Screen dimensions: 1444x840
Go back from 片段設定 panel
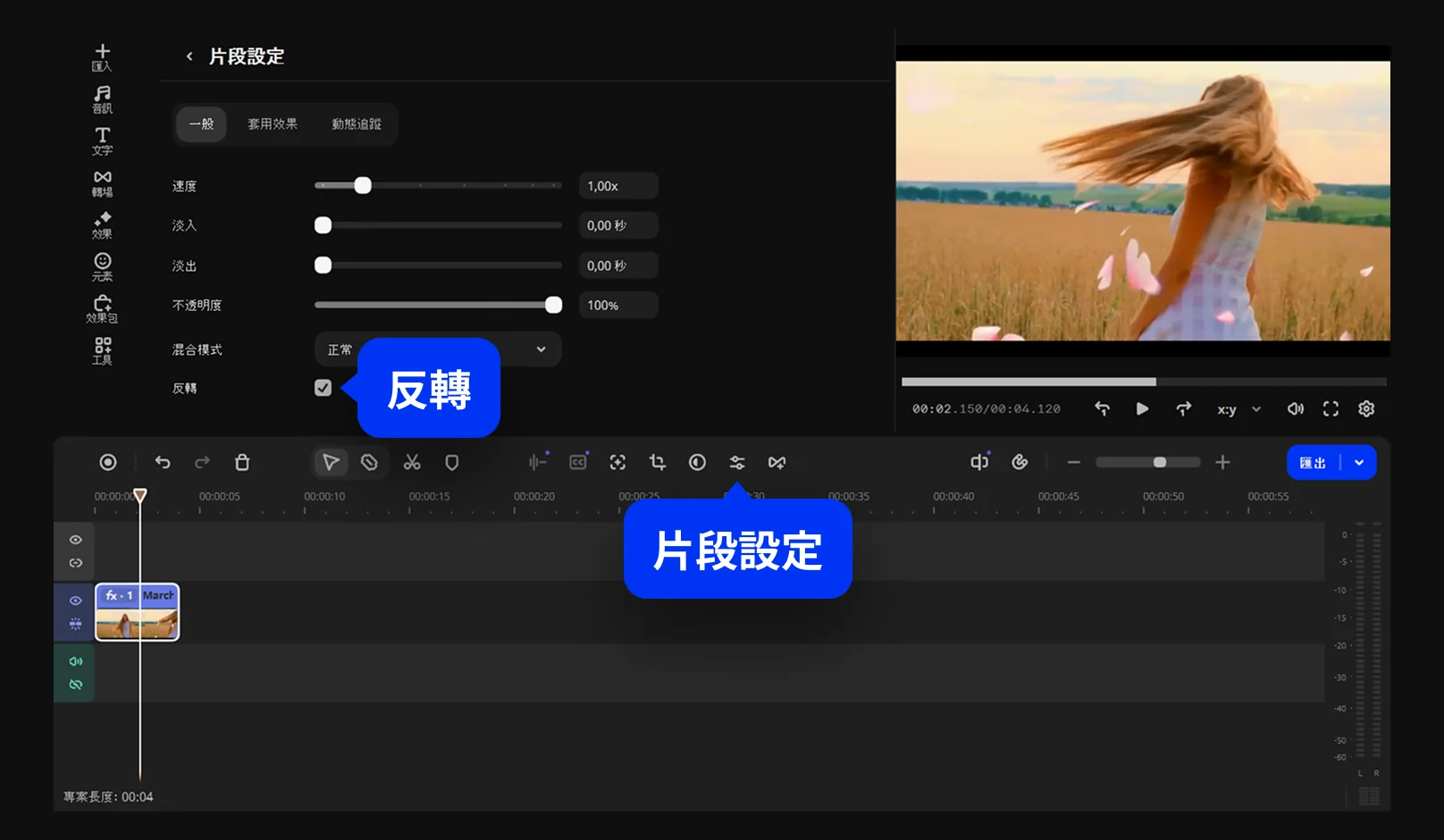(189, 56)
